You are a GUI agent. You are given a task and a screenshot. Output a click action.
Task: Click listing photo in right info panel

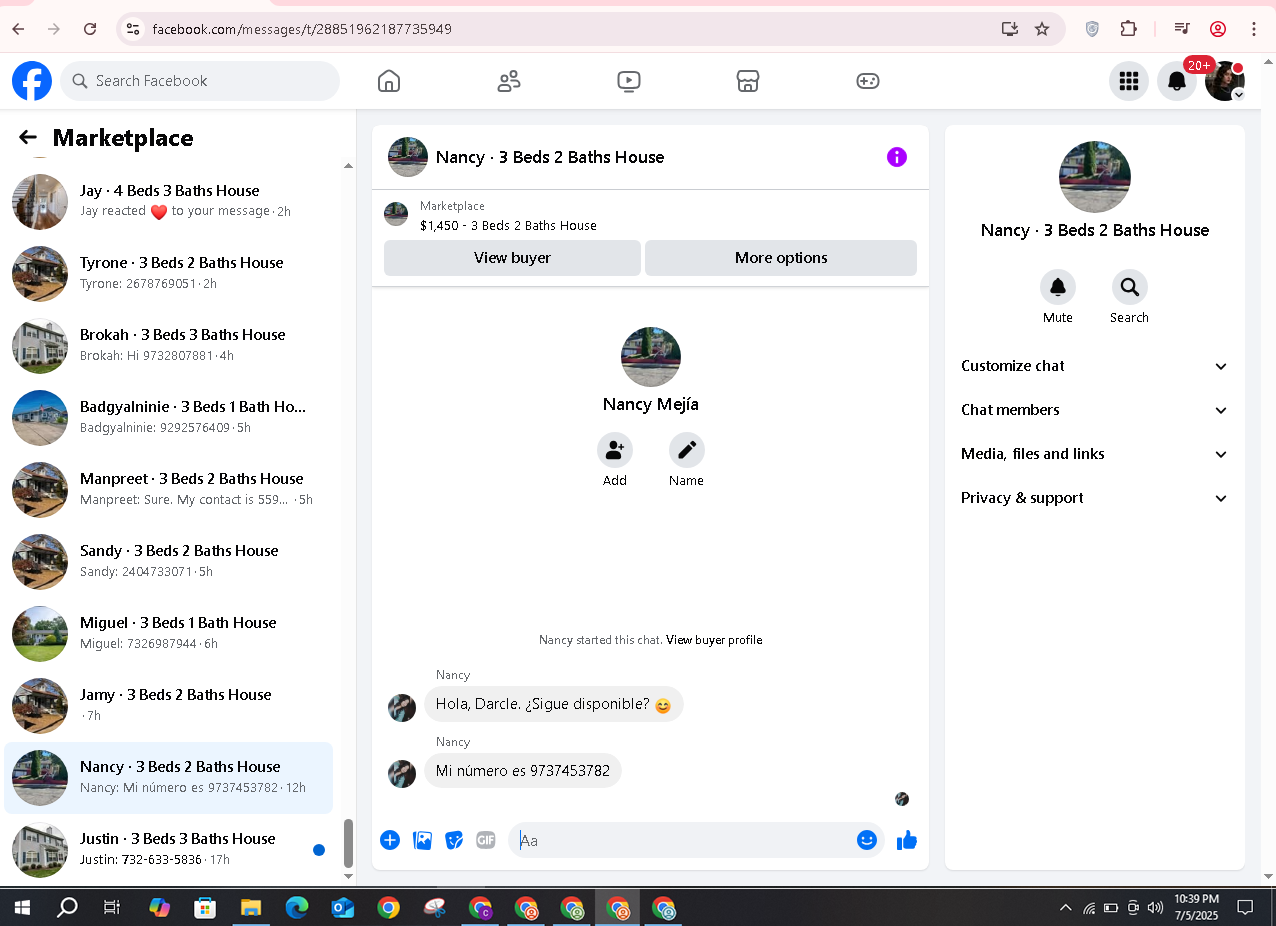(x=1095, y=177)
